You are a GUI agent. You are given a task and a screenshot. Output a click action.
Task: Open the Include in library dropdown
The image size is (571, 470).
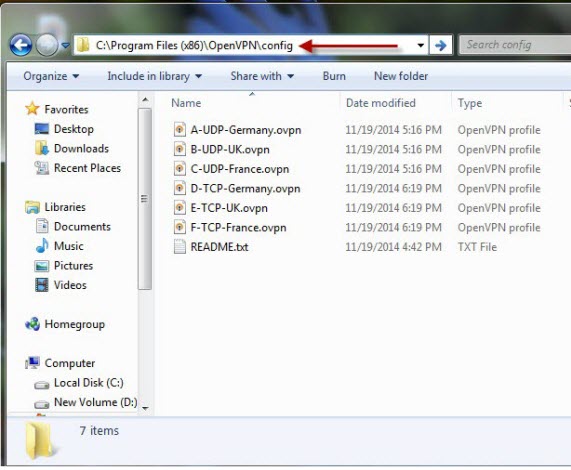pyautogui.click(x=154, y=76)
